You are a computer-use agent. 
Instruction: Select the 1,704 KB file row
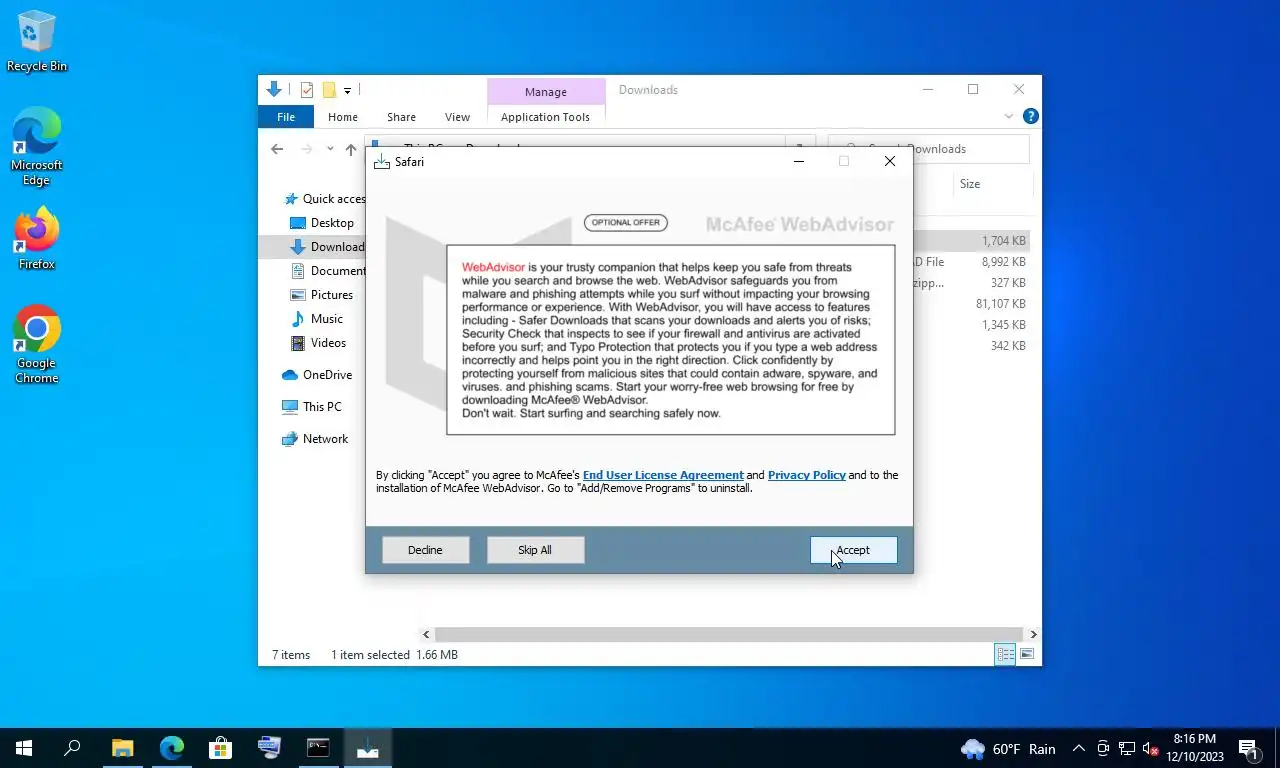pyautogui.click(x=970, y=241)
